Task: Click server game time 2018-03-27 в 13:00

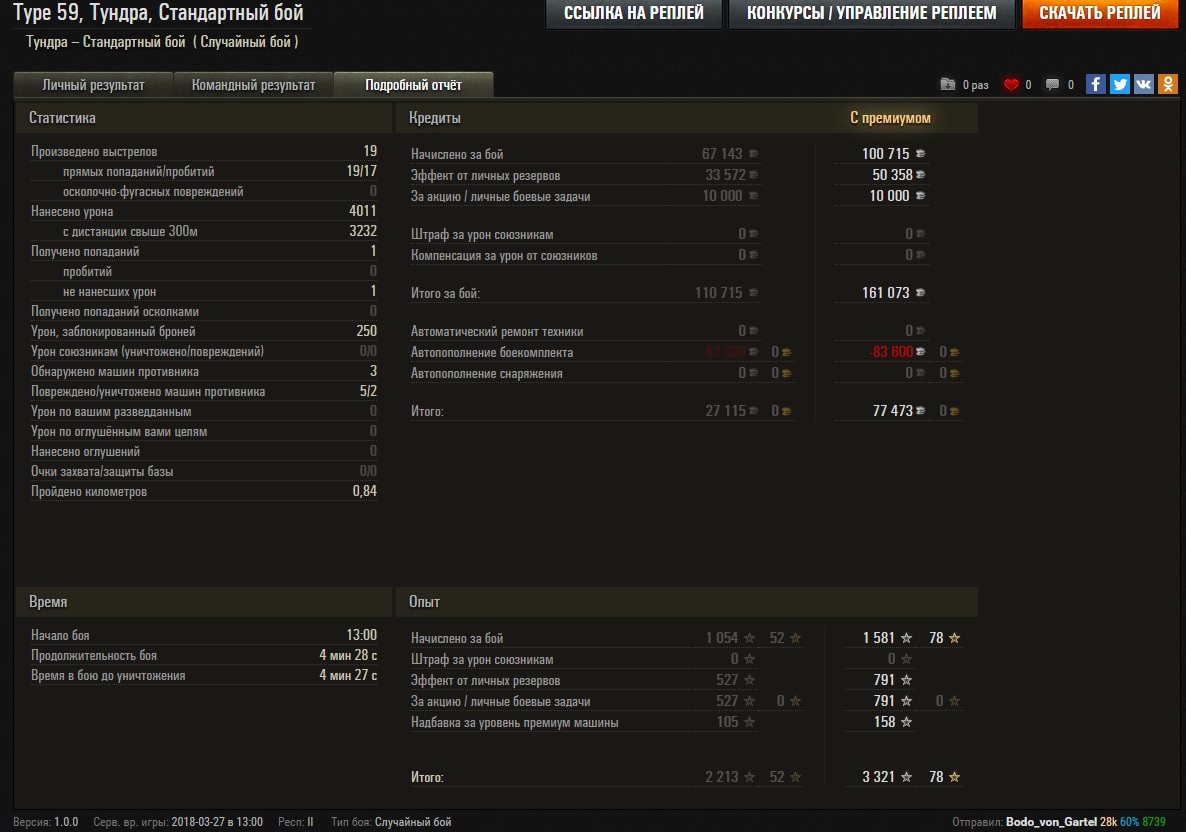Action: click(217, 821)
